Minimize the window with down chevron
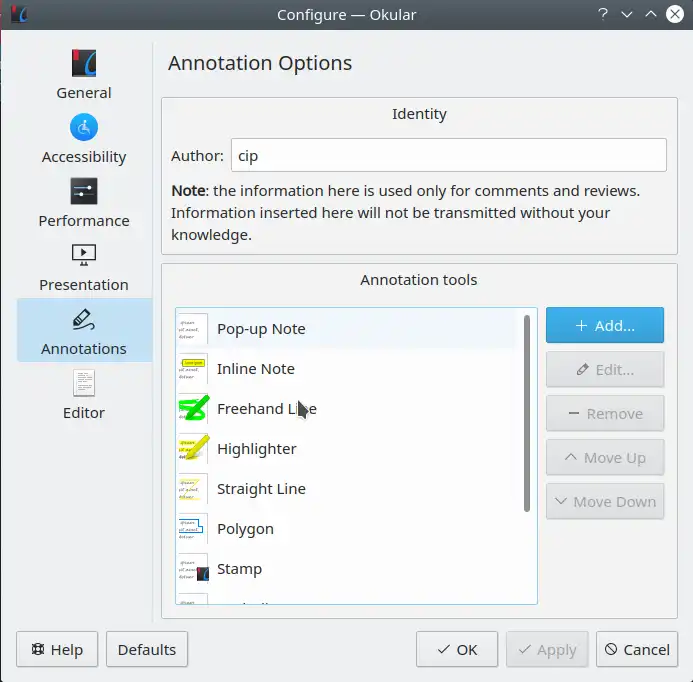 [627, 15]
